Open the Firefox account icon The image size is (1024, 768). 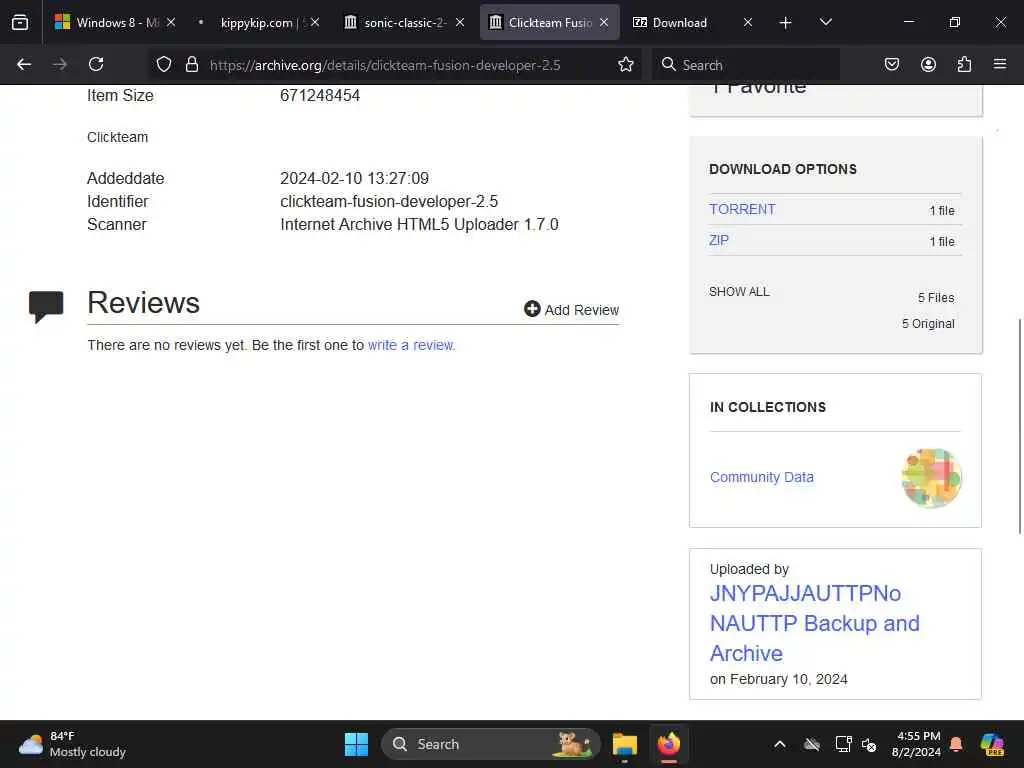coord(928,64)
